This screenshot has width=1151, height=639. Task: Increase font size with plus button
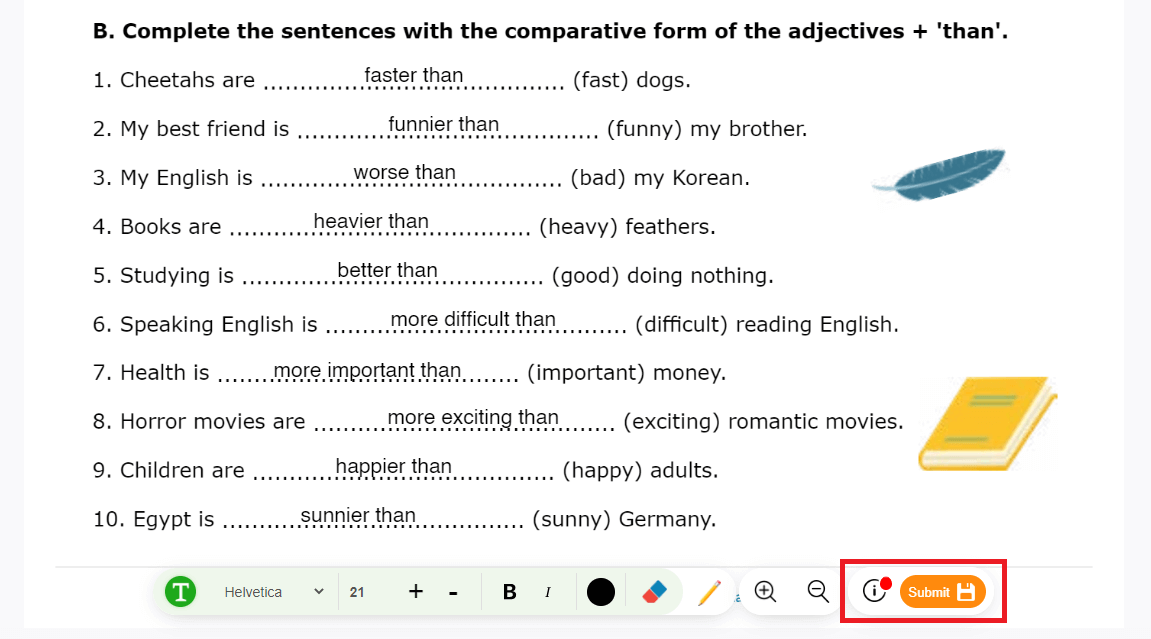click(x=416, y=592)
